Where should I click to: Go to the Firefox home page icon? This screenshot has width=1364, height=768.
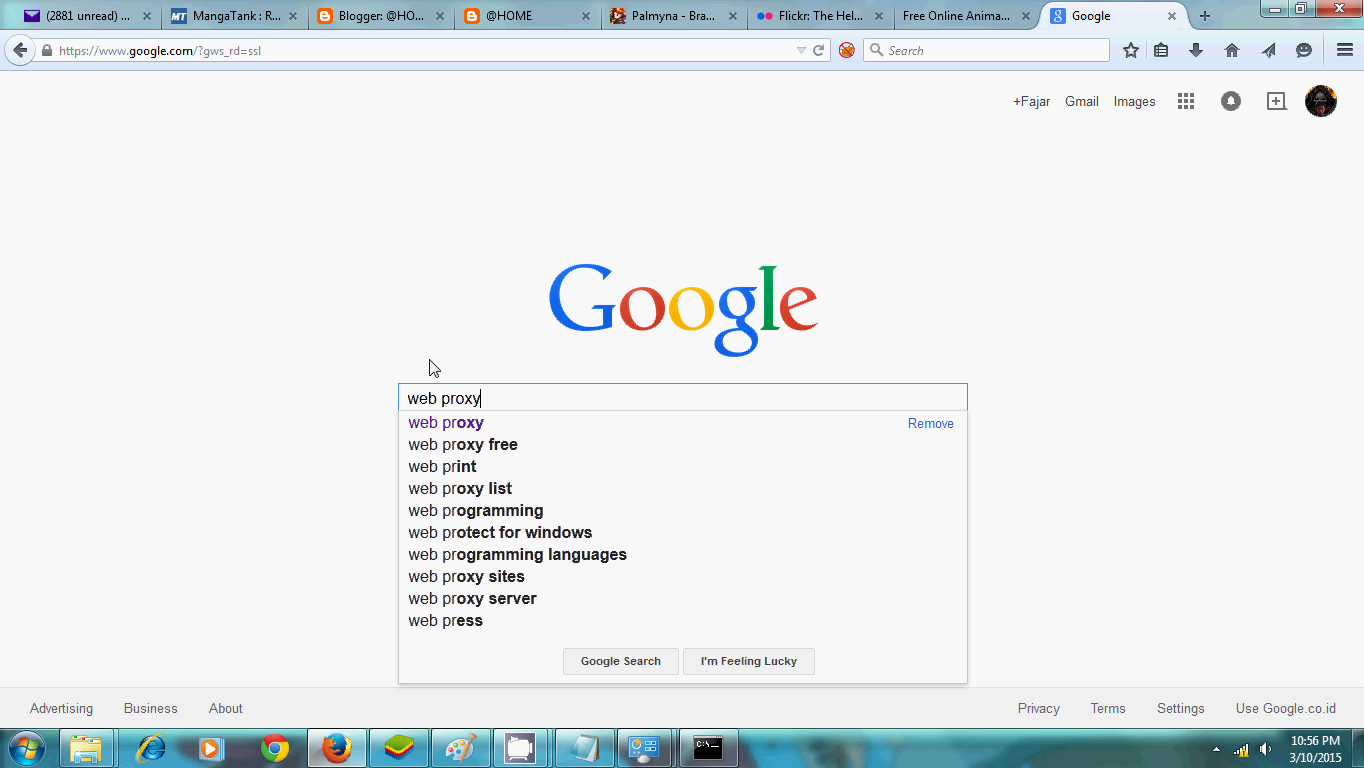(x=1232, y=50)
